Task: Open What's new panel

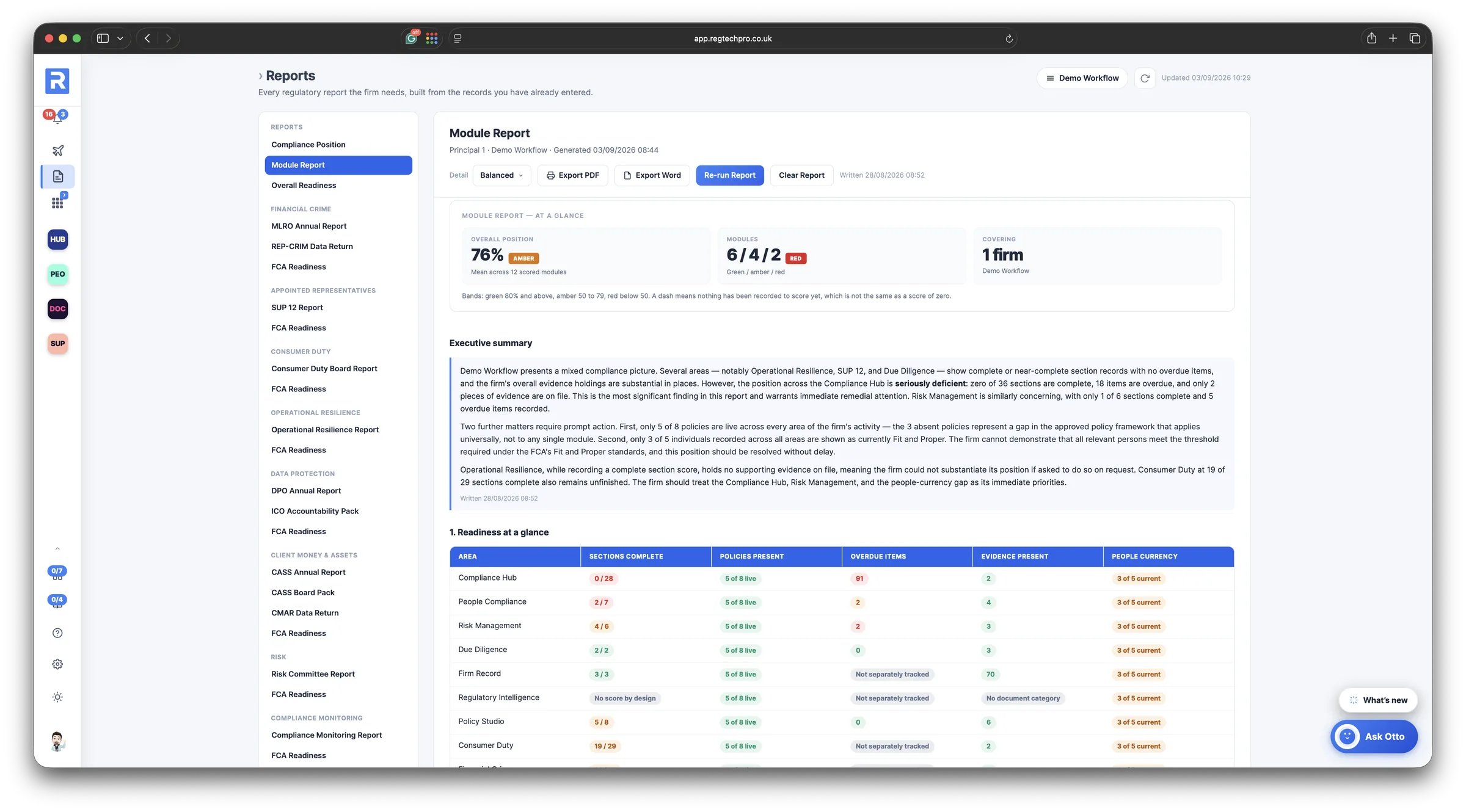Action: click(1378, 700)
